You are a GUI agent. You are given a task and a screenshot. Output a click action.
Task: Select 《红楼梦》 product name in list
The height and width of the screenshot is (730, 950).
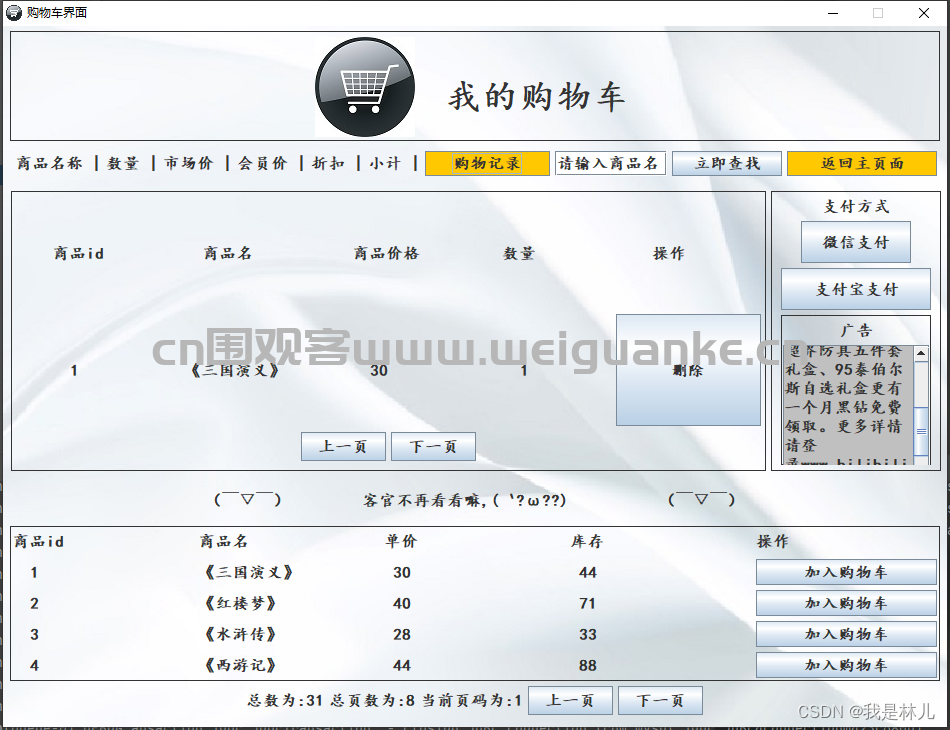pos(241,603)
